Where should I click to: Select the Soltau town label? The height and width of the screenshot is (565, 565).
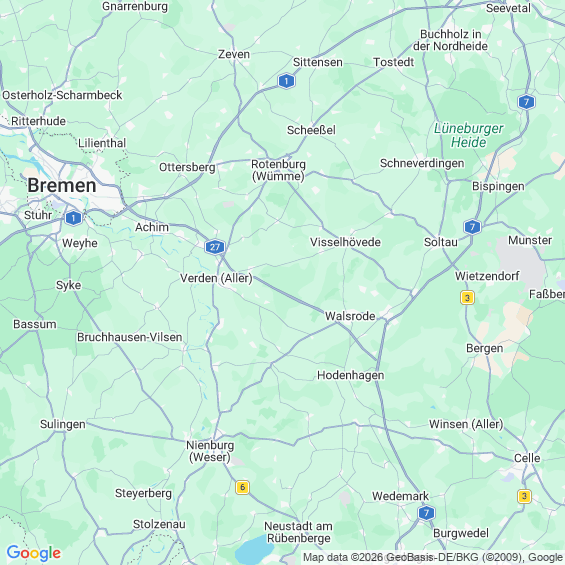[441, 242]
